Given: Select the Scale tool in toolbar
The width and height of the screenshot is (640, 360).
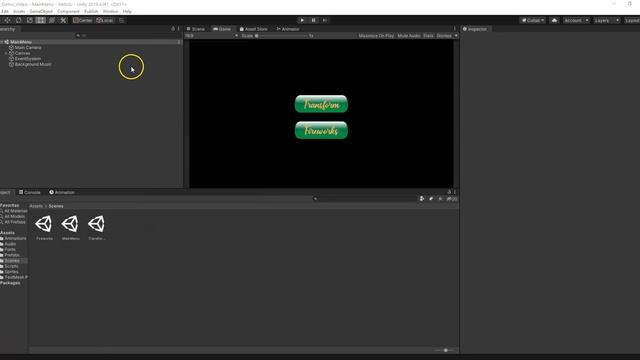Looking at the screenshot, I should tap(29, 20).
